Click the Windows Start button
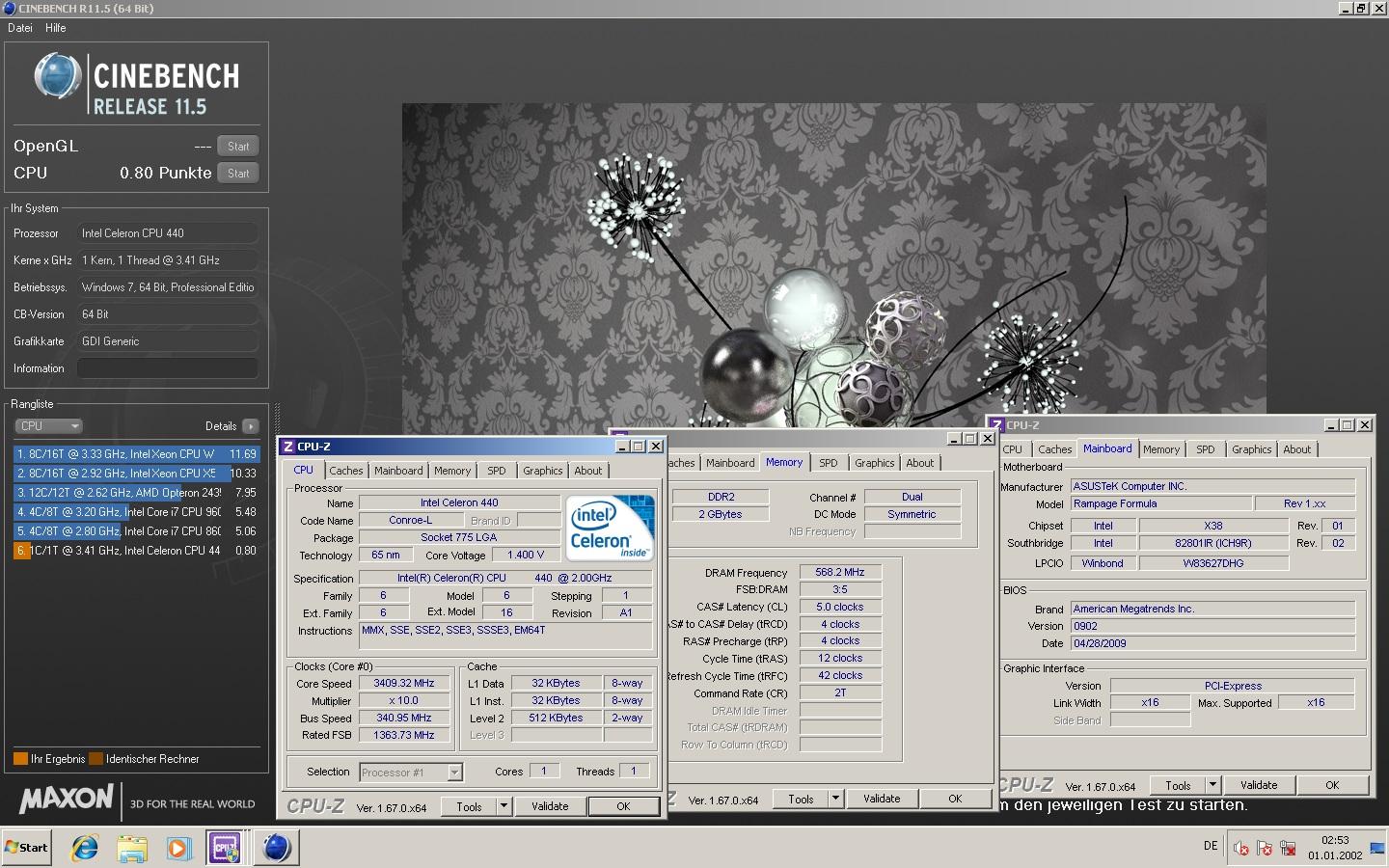The image size is (1389, 868). pos(26,848)
